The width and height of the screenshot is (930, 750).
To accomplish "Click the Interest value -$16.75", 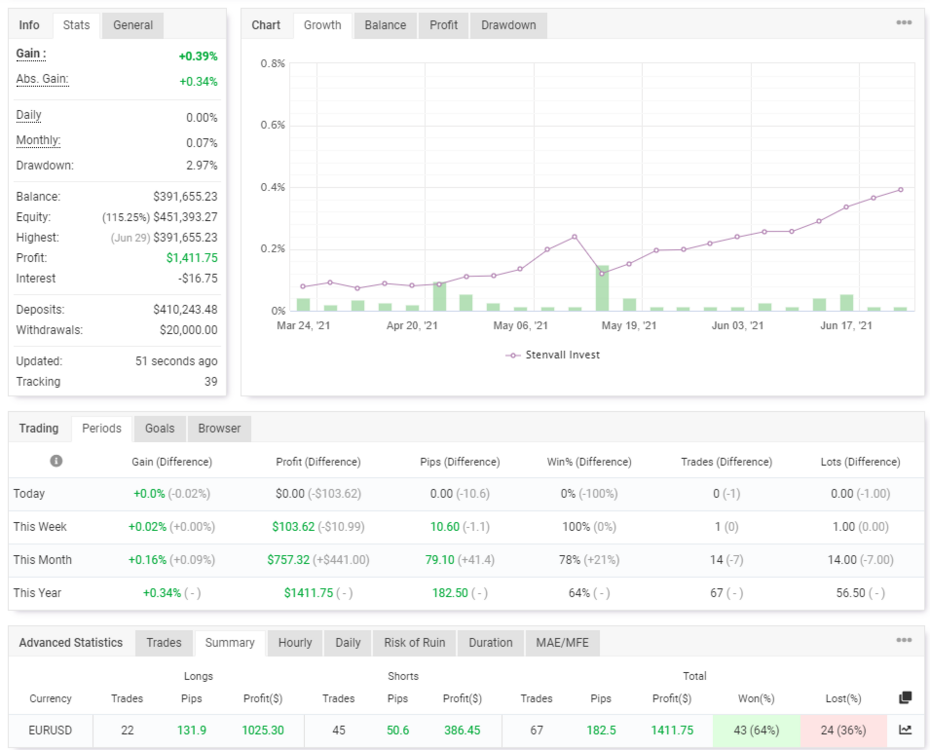I will click(198, 278).
